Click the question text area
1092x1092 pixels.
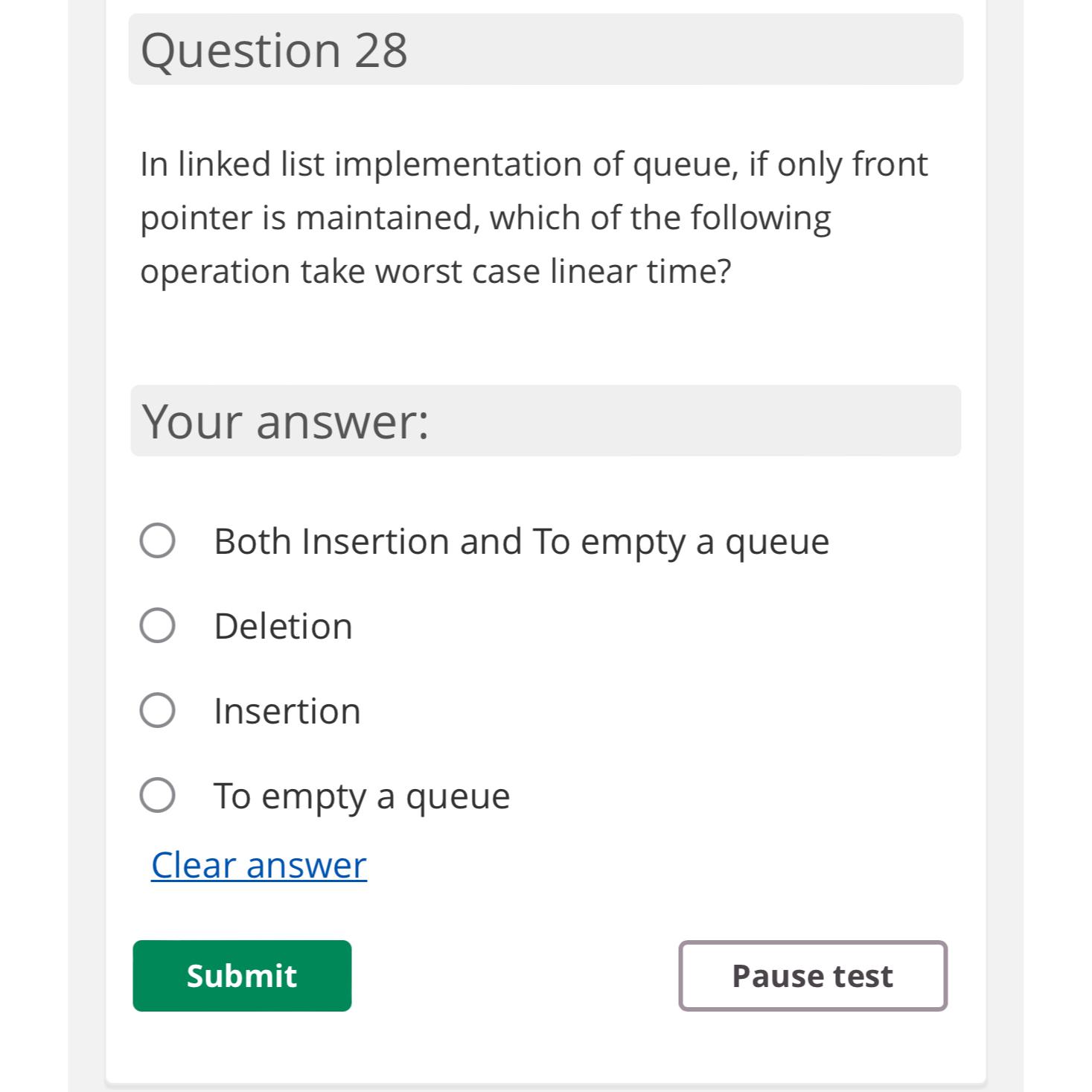click(x=534, y=216)
